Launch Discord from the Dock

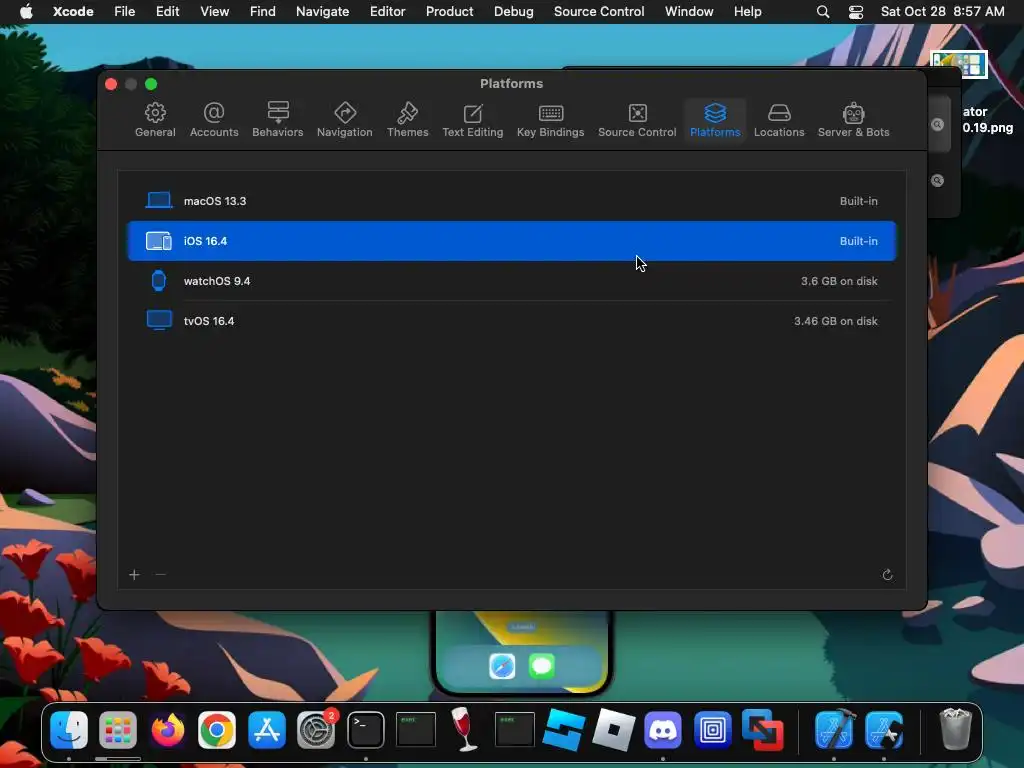tap(663, 729)
